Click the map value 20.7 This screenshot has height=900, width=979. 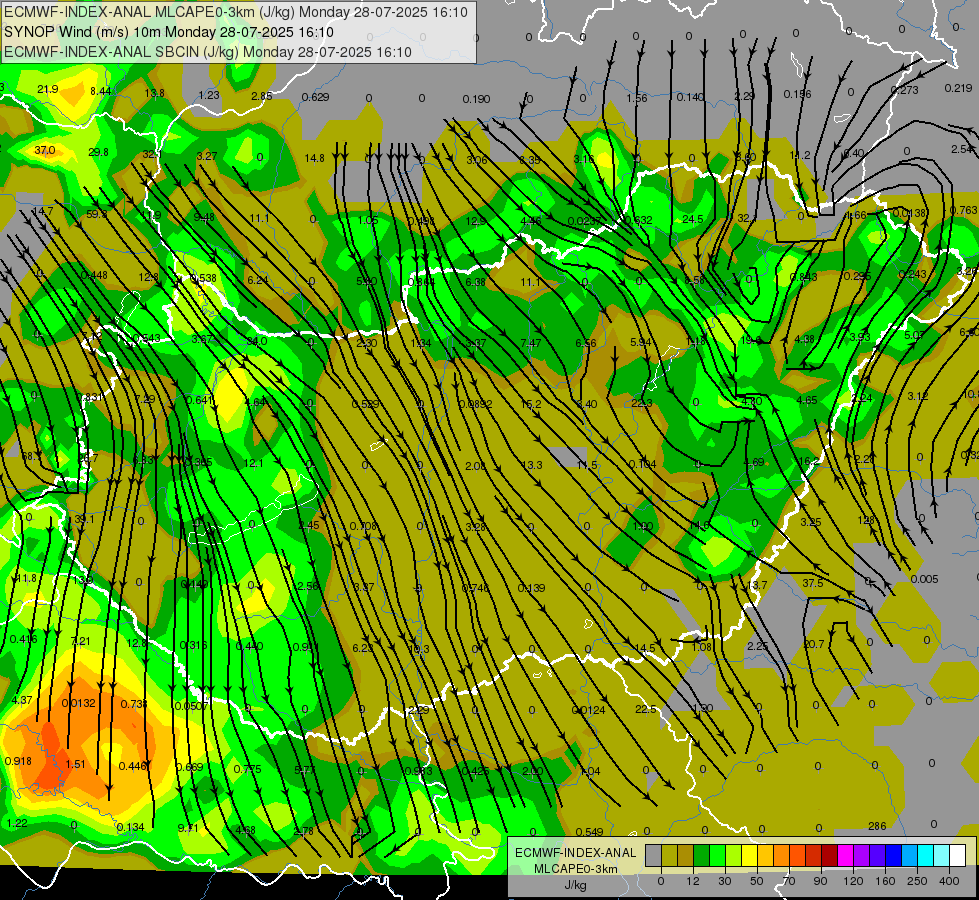(814, 644)
